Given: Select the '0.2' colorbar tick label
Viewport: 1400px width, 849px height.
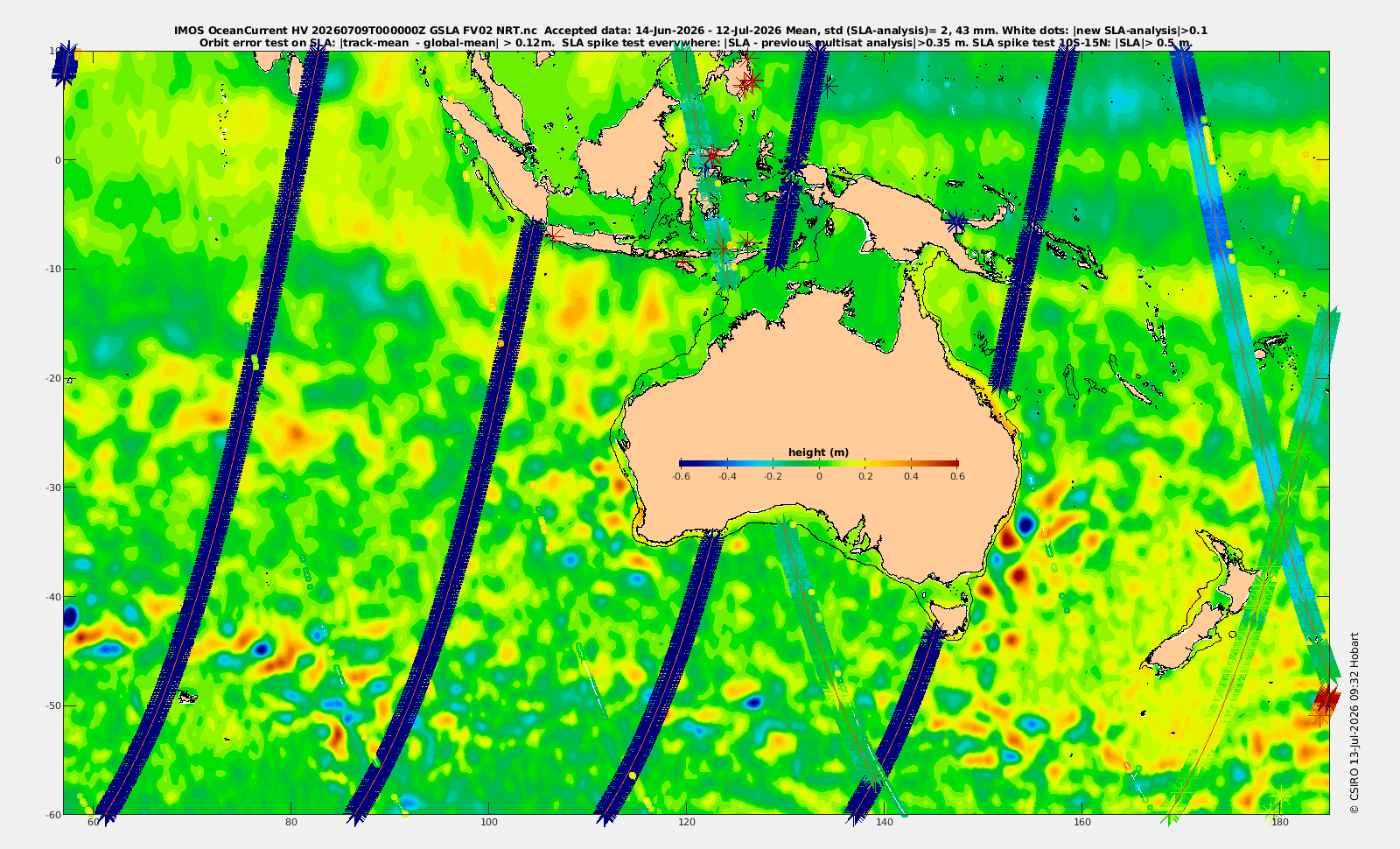Looking at the screenshot, I should click(x=865, y=477).
